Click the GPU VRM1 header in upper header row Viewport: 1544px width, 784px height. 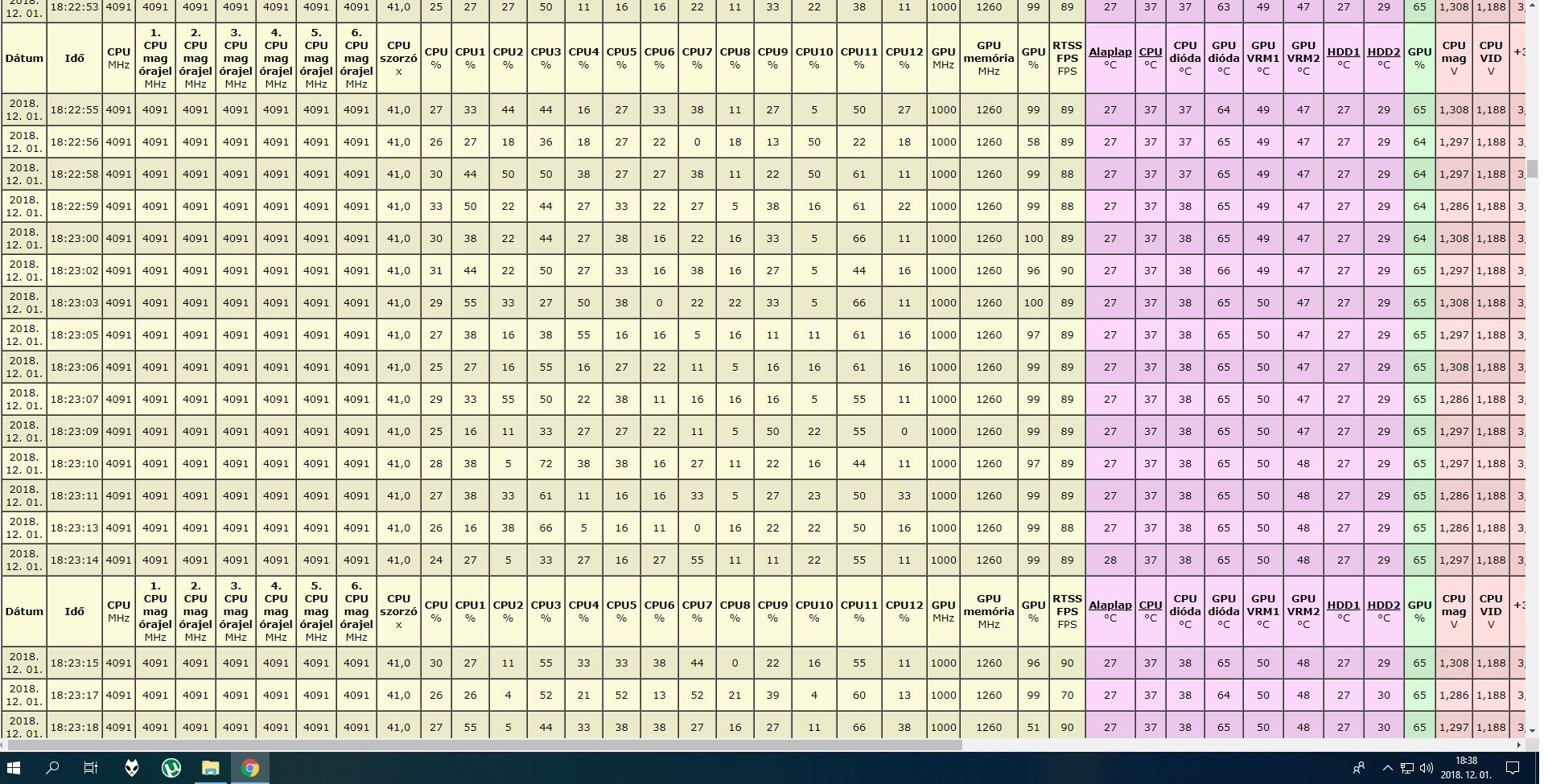1263,58
